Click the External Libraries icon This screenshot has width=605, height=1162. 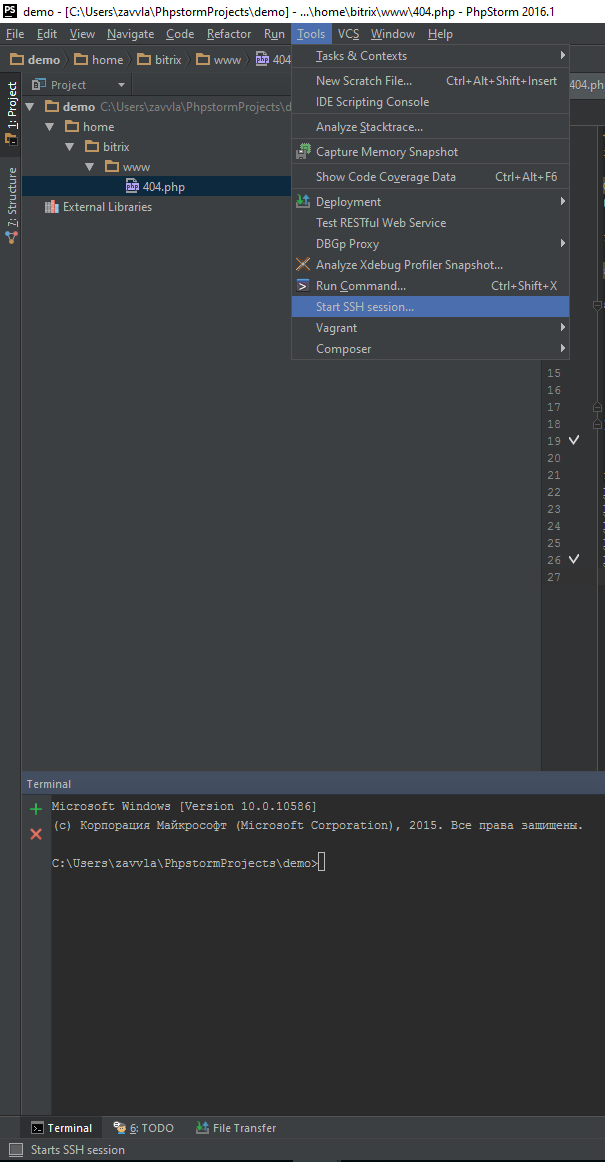[52, 207]
